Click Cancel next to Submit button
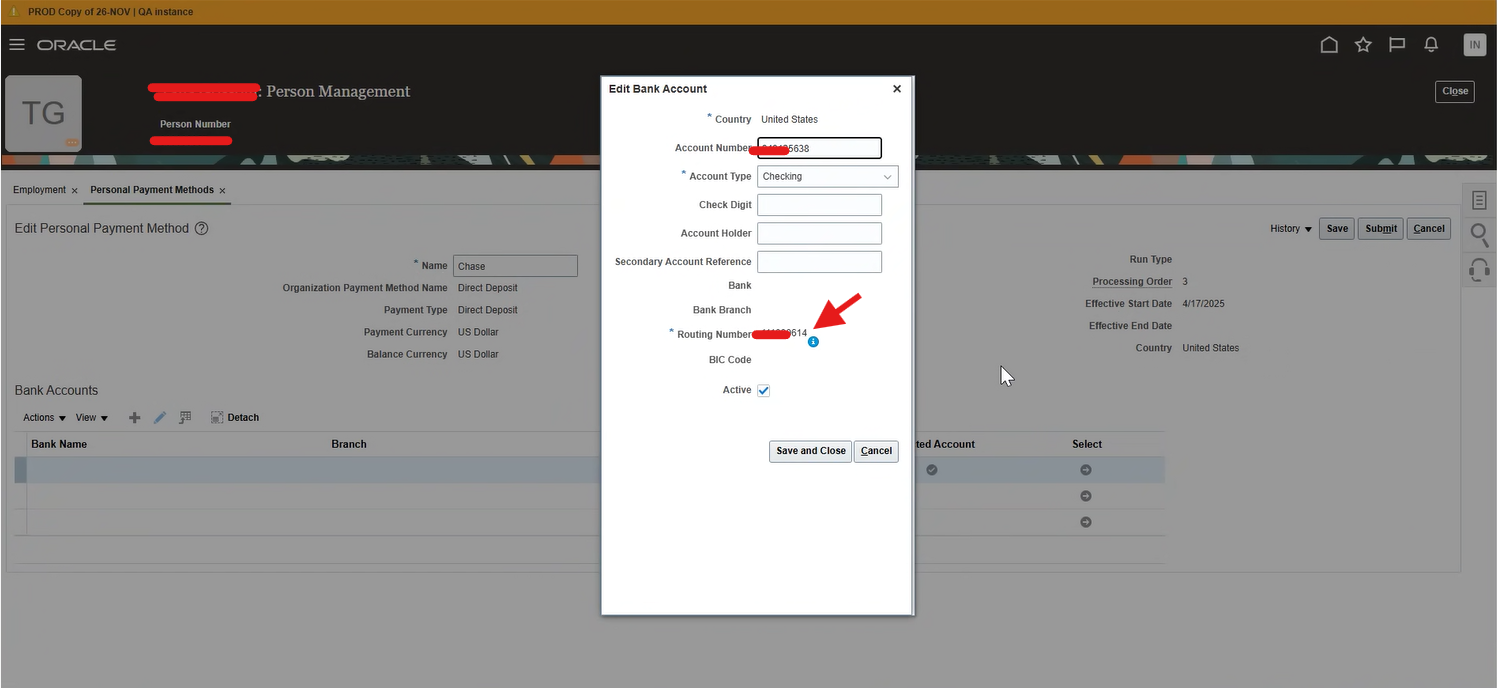Image resolution: width=1498 pixels, height=688 pixels. click(1429, 228)
